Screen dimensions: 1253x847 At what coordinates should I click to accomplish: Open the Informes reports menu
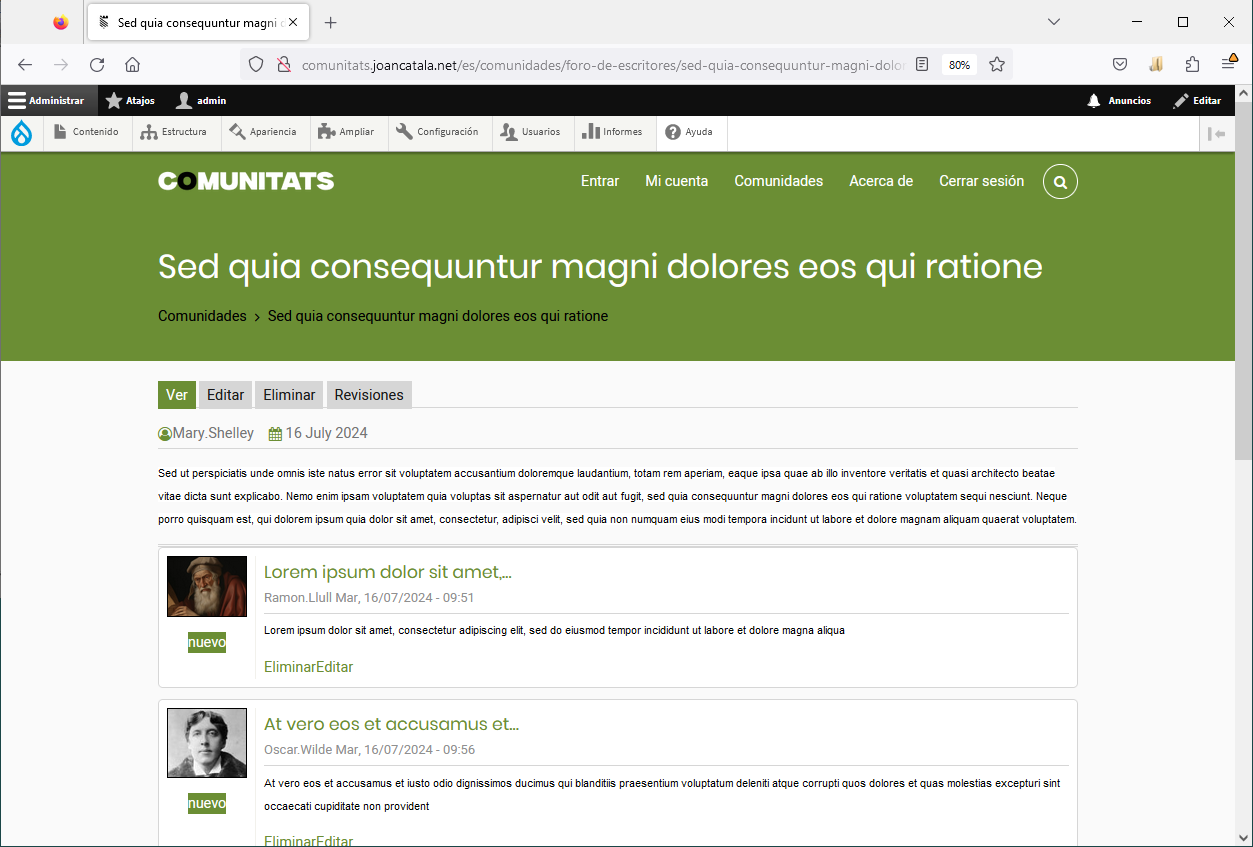click(614, 132)
